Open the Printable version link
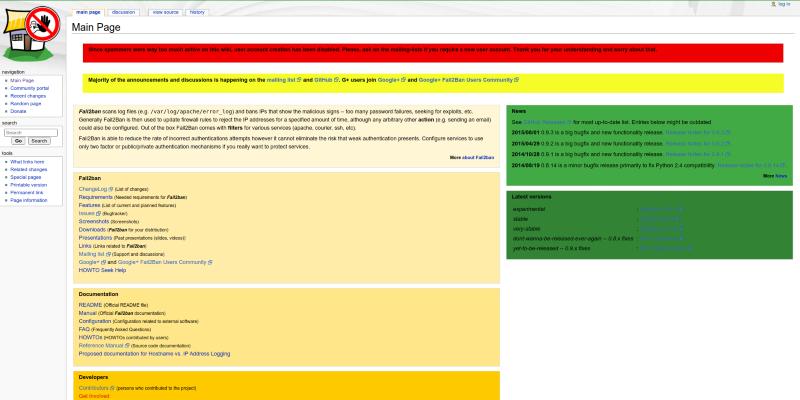The height and width of the screenshot is (400, 800). [28, 184]
